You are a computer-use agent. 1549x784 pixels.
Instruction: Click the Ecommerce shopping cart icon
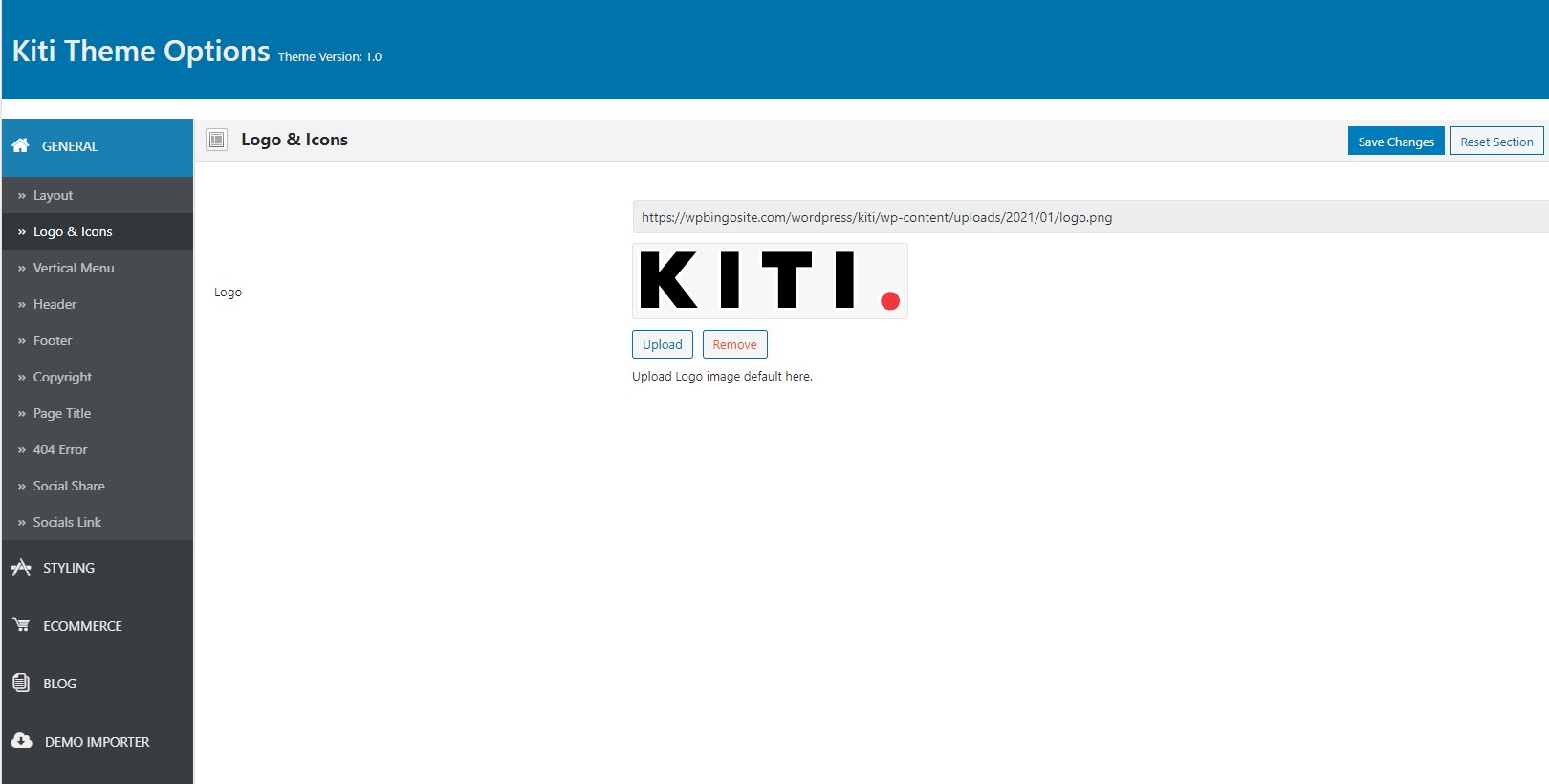click(x=21, y=624)
